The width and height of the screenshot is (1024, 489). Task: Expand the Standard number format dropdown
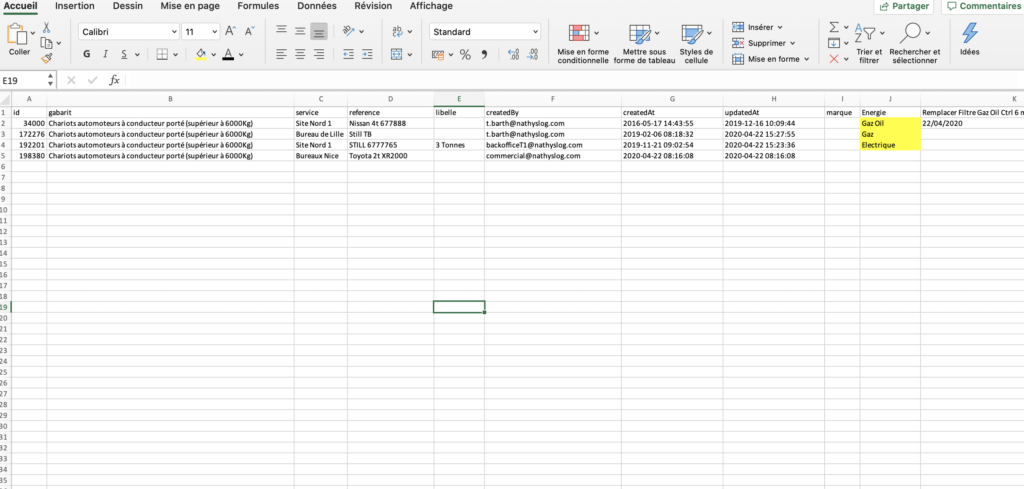point(484,31)
